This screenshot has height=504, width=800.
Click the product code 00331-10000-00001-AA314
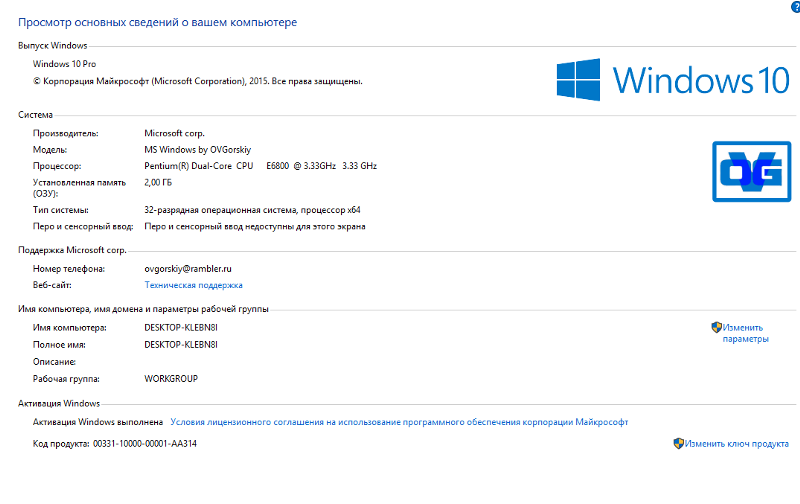(145, 444)
